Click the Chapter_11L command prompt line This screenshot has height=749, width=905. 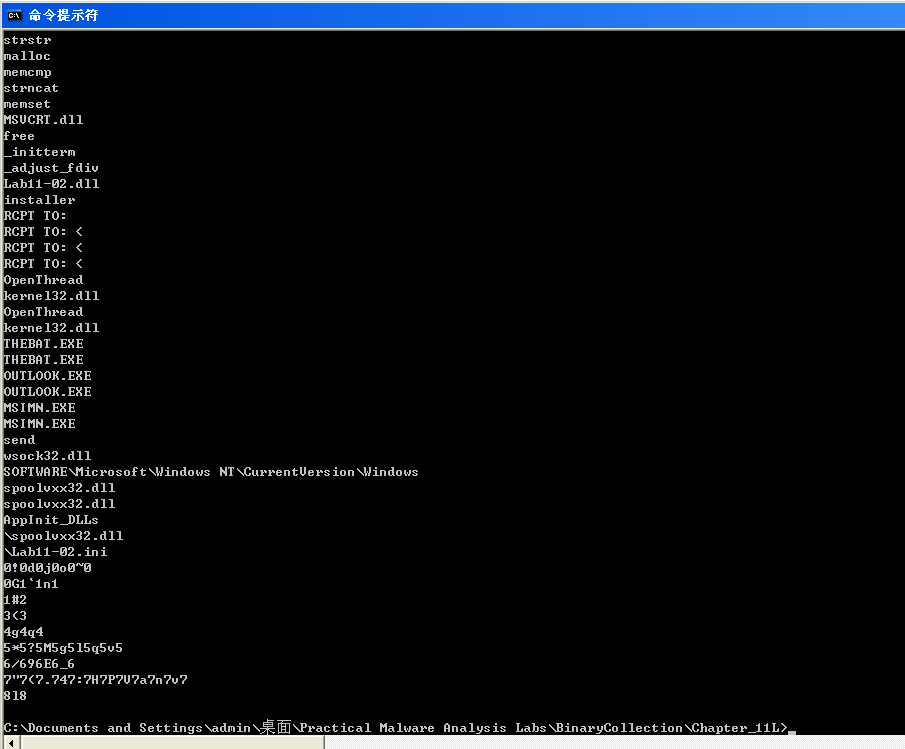tap(395, 728)
